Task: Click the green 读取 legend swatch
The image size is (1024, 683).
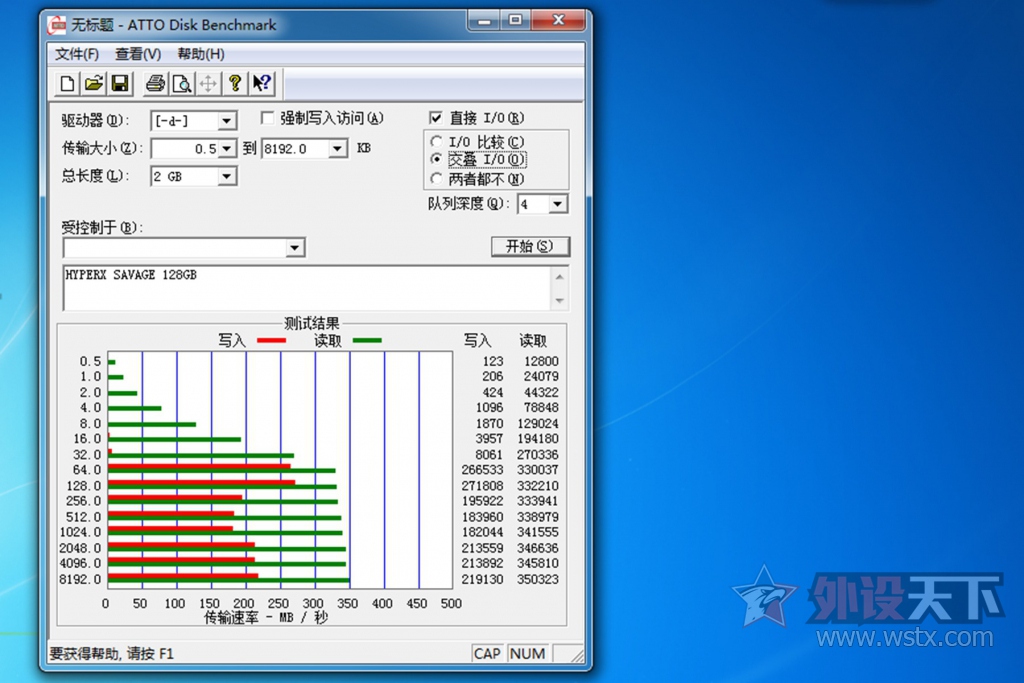Action: click(367, 340)
